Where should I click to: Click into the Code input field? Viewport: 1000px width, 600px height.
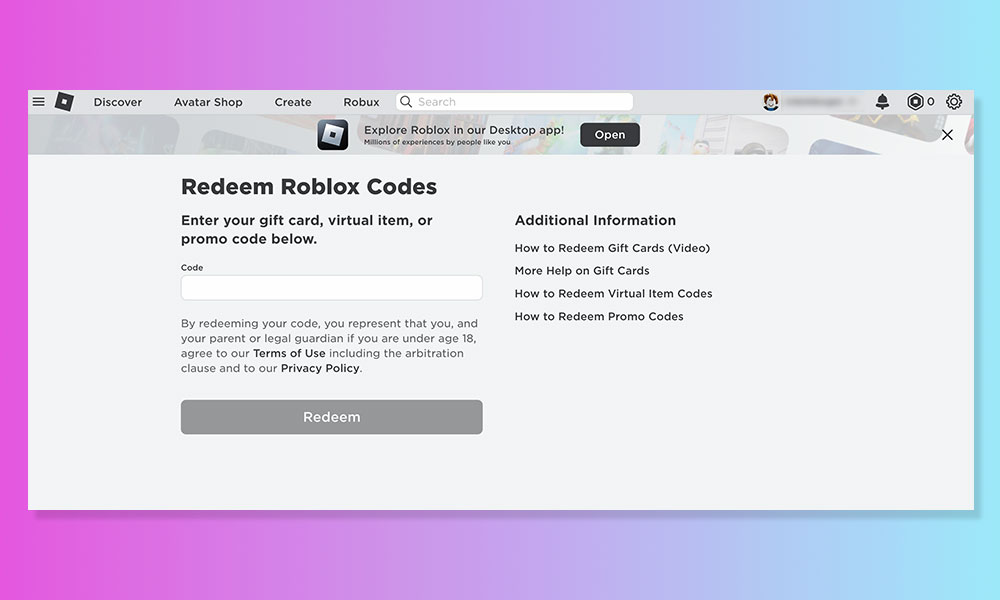(x=332, y=288)
